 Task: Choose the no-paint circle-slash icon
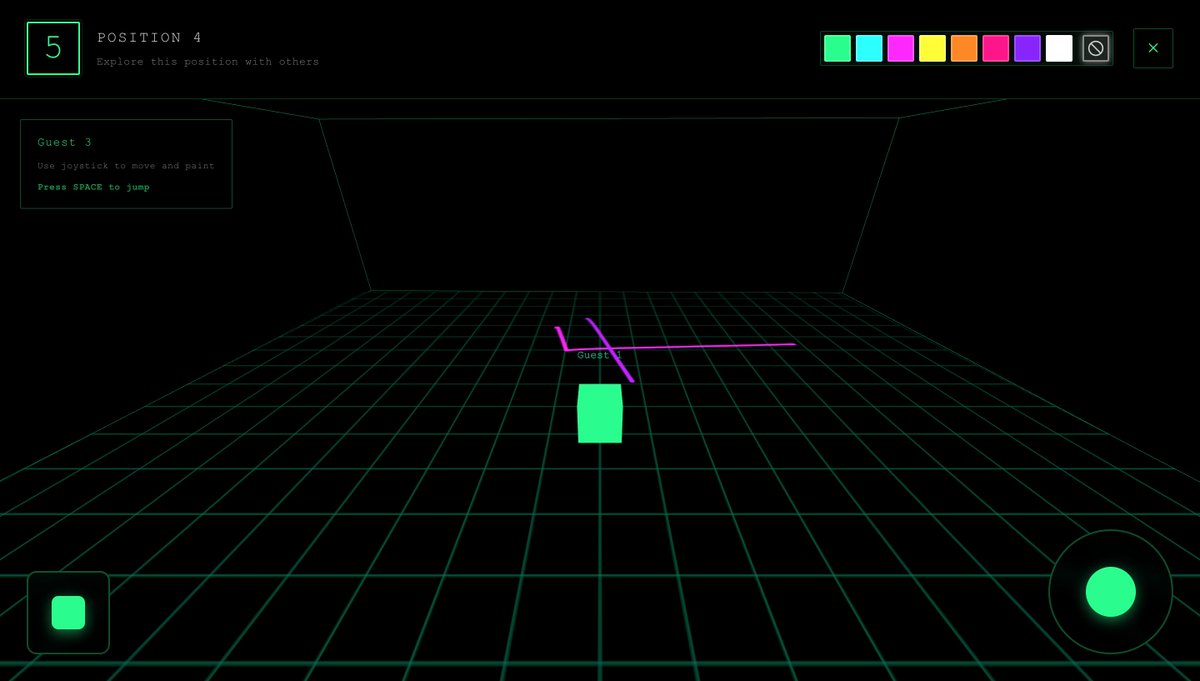pos(1096,48)
